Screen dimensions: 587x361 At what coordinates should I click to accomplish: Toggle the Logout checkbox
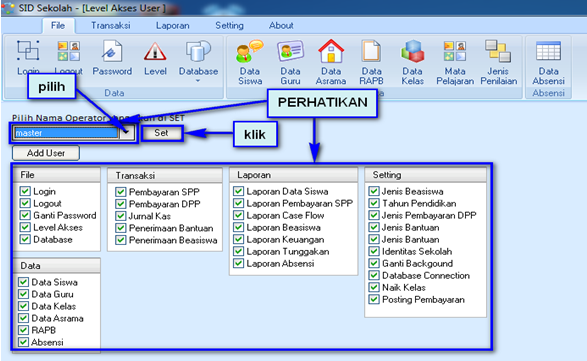coord(25,203)
